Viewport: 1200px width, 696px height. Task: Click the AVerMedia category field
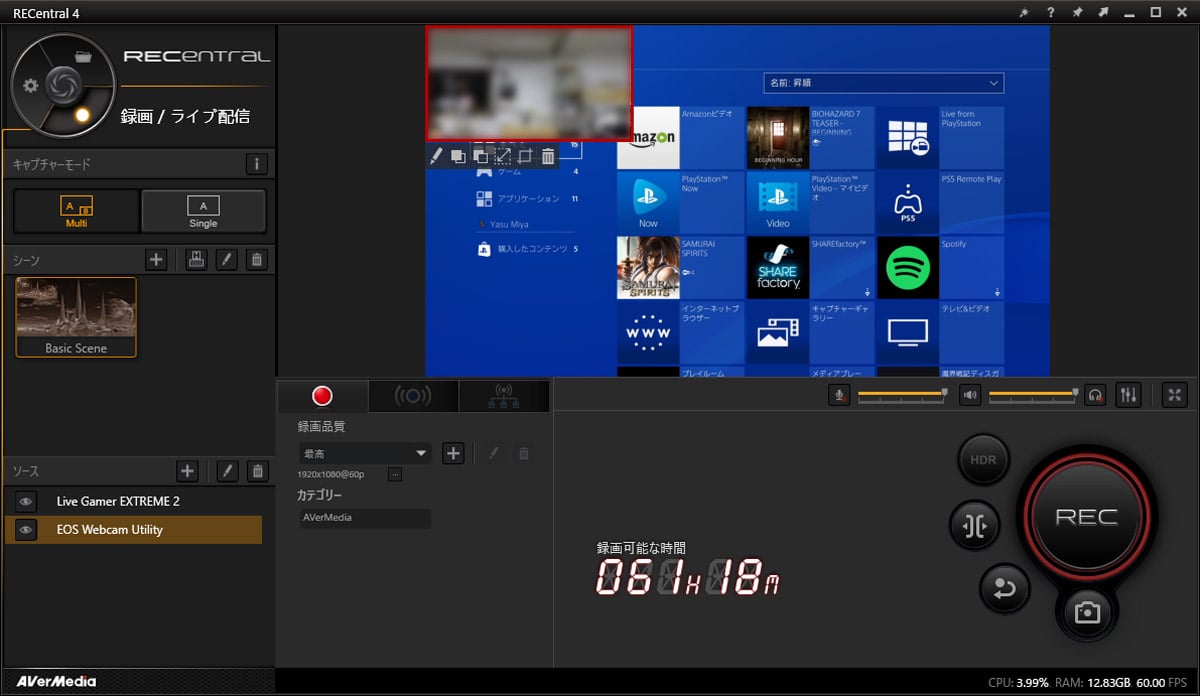pyautogui.click(x=364, y=518)
